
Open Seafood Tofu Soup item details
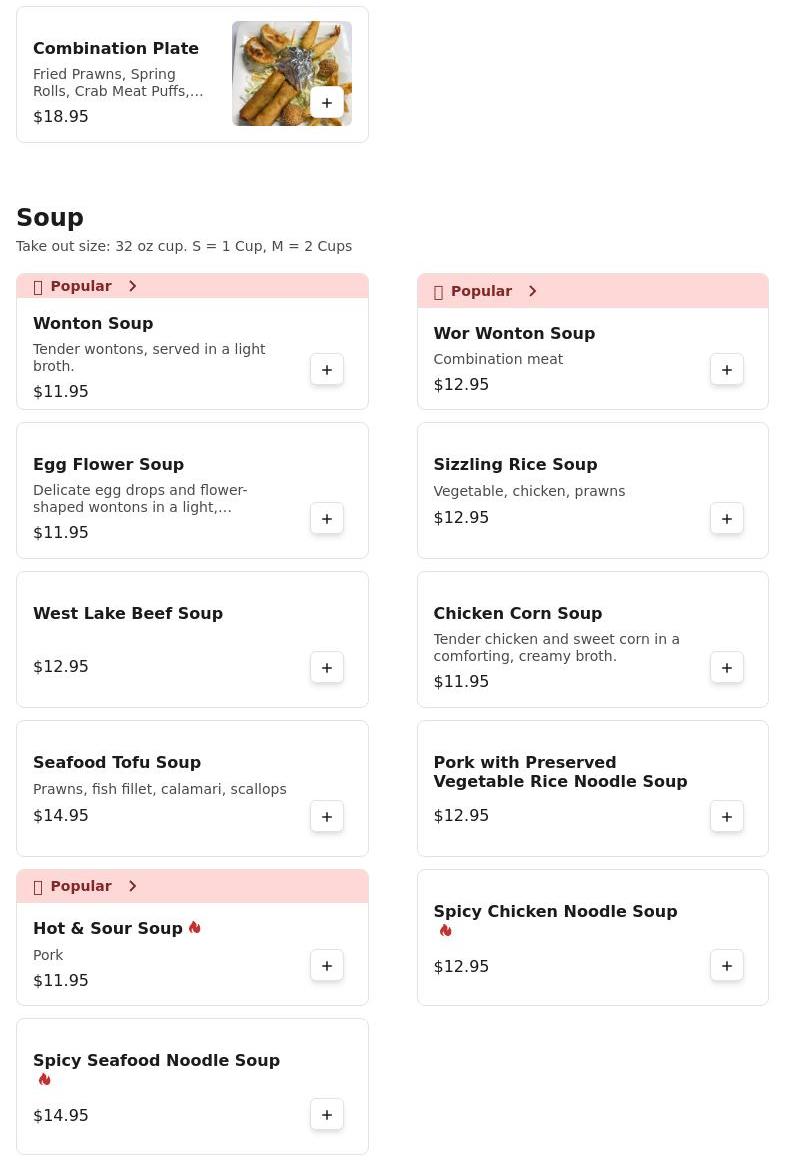(192, 788)
